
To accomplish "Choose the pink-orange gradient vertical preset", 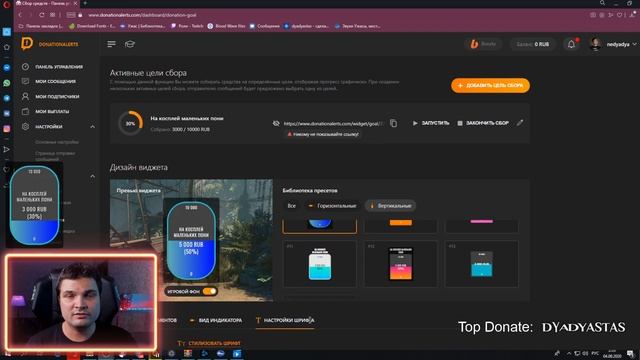I will coord(400,264).
